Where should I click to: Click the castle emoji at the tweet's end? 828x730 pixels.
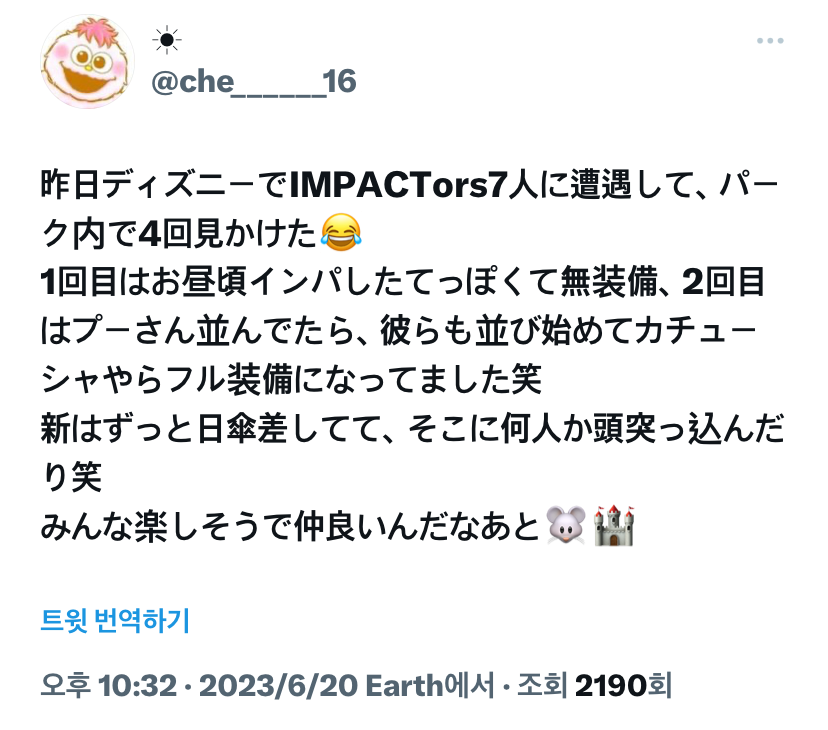pyautogui.click(x=613, y=526)
